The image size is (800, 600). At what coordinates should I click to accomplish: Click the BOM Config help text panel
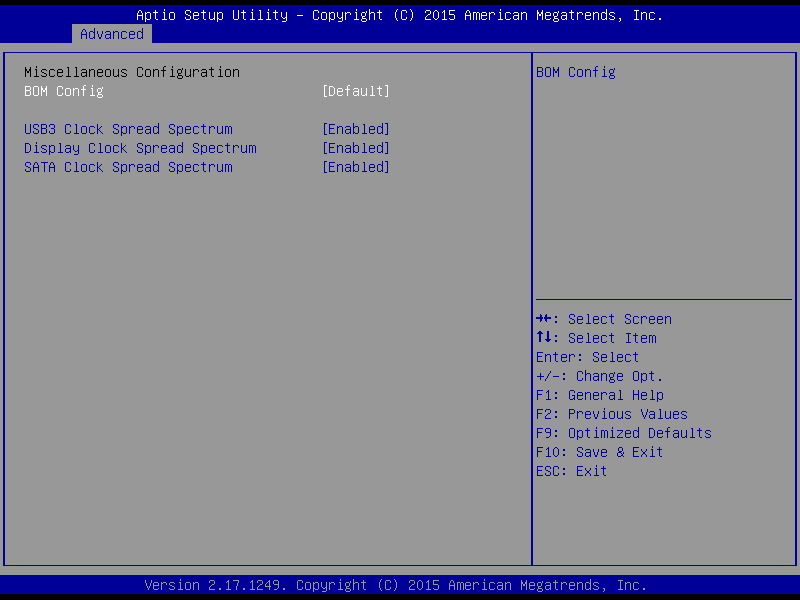(576, 72)
